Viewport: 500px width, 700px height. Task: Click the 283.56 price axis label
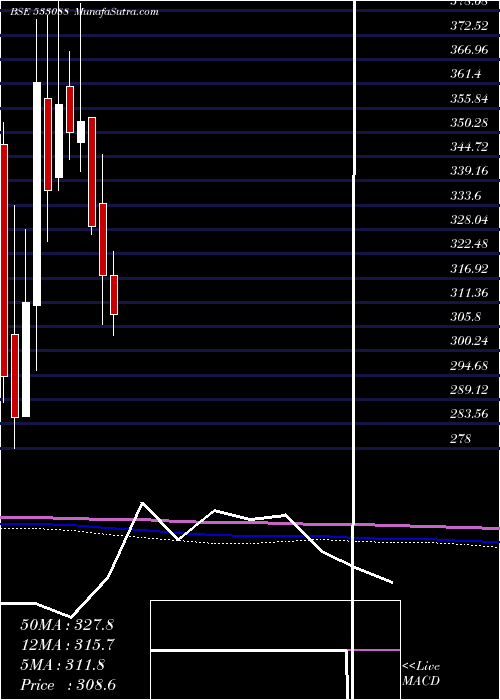click(x=469, y=414)
